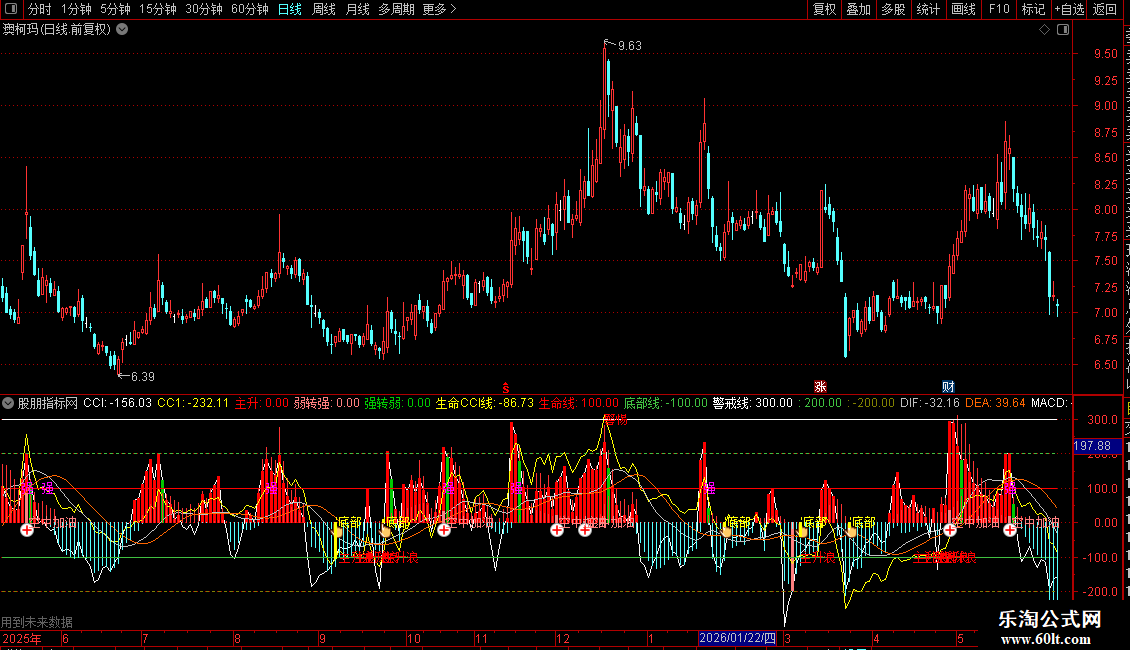Select the 1分钟 timeframe tab

click(76, 9)
